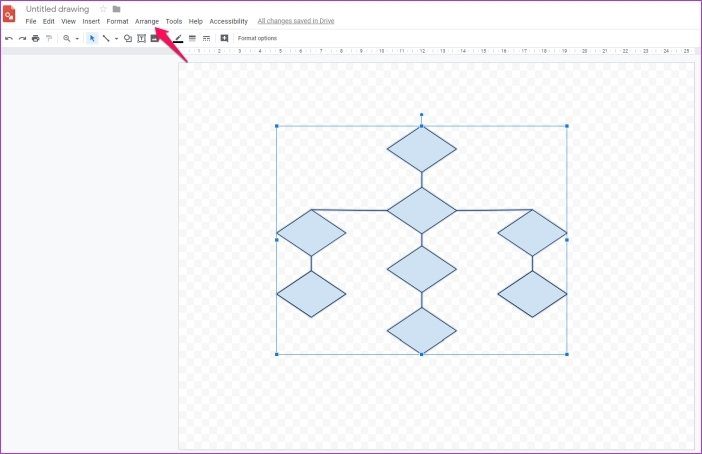Select the Paint format tool

(x=49, y=39)
